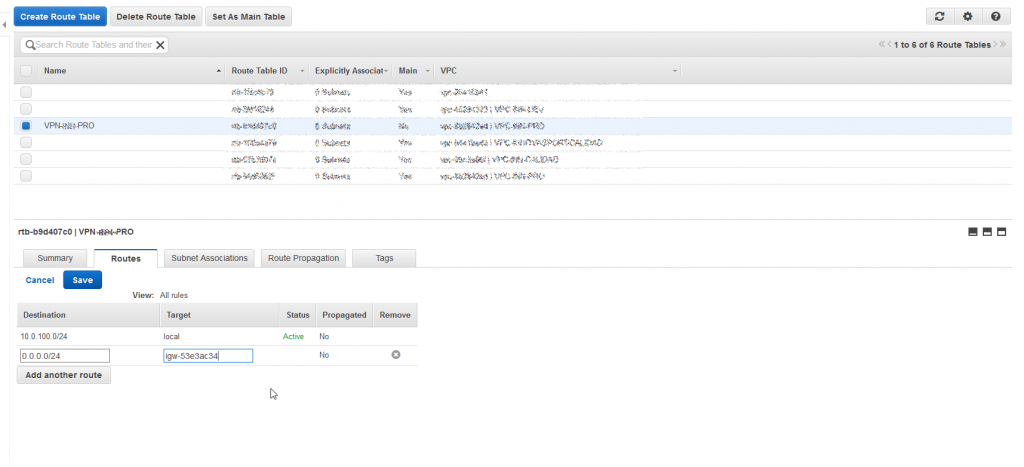Viewport: 1024px width, 467px height.
Task: Click the Add another route button
Action: click(x=64, y=375)
